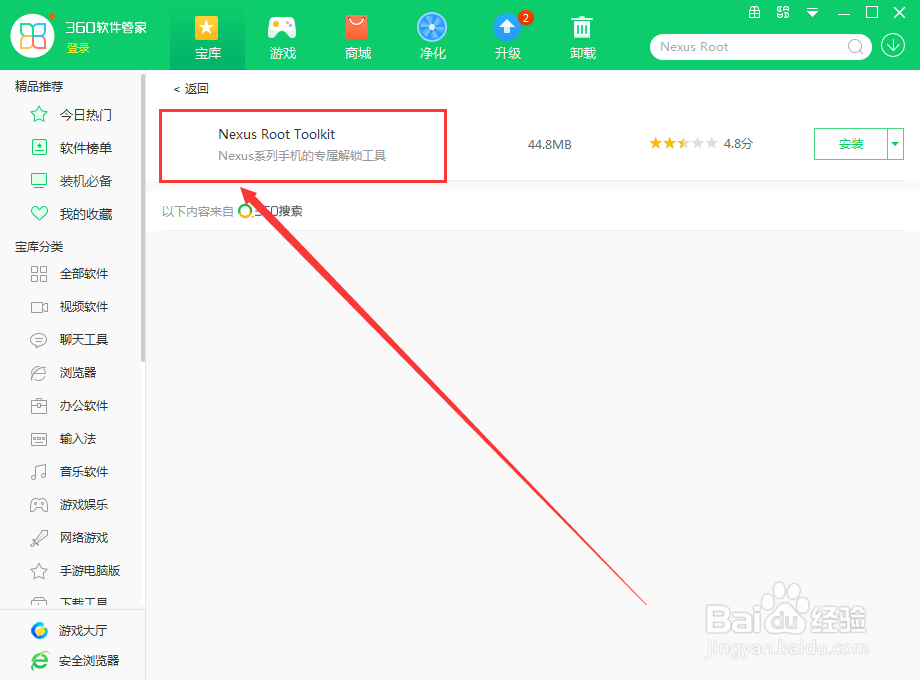Click the 网络游戏 sword icon
Image resolution: width=920 pixels, height=680 pixels.
point(39,538)
